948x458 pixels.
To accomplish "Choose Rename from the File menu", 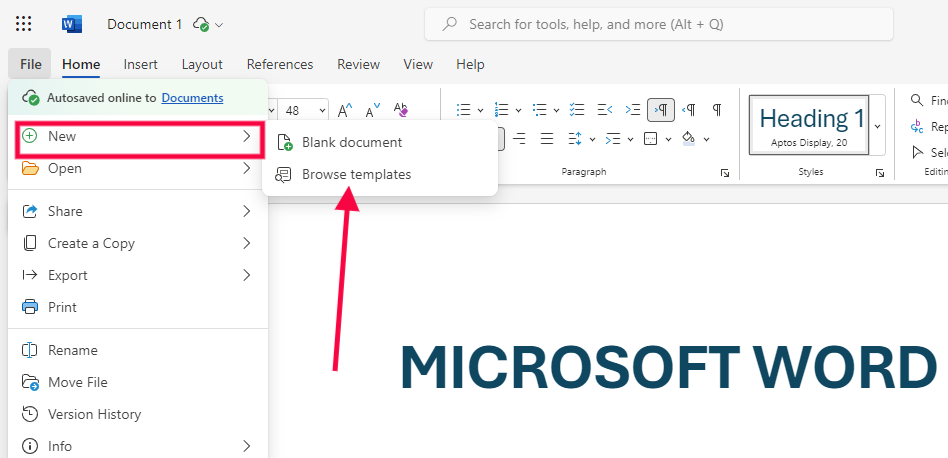I will pyautogui.click(x=138, y=350).
